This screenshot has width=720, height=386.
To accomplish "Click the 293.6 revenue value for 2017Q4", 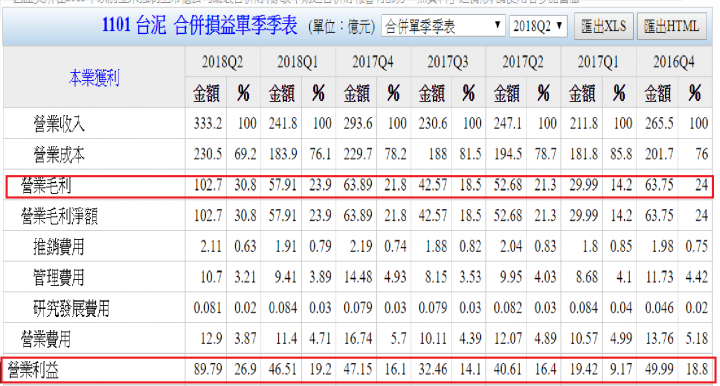I will 358,123.
